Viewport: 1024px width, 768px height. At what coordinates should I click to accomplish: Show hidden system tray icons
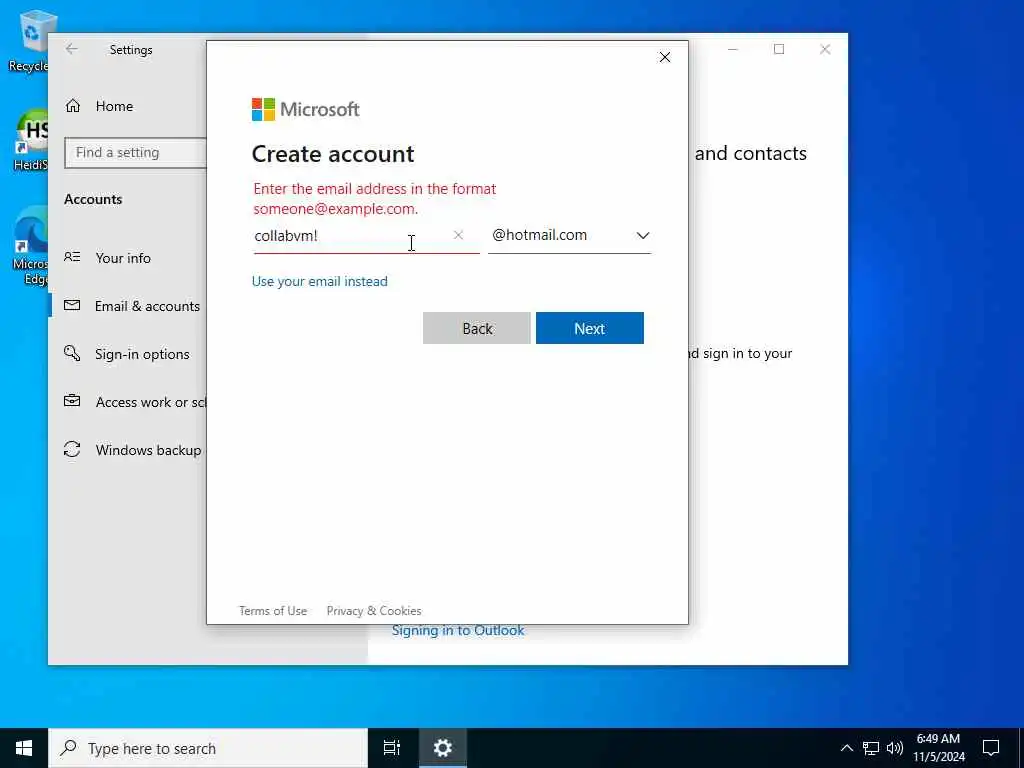coord(846,748)
